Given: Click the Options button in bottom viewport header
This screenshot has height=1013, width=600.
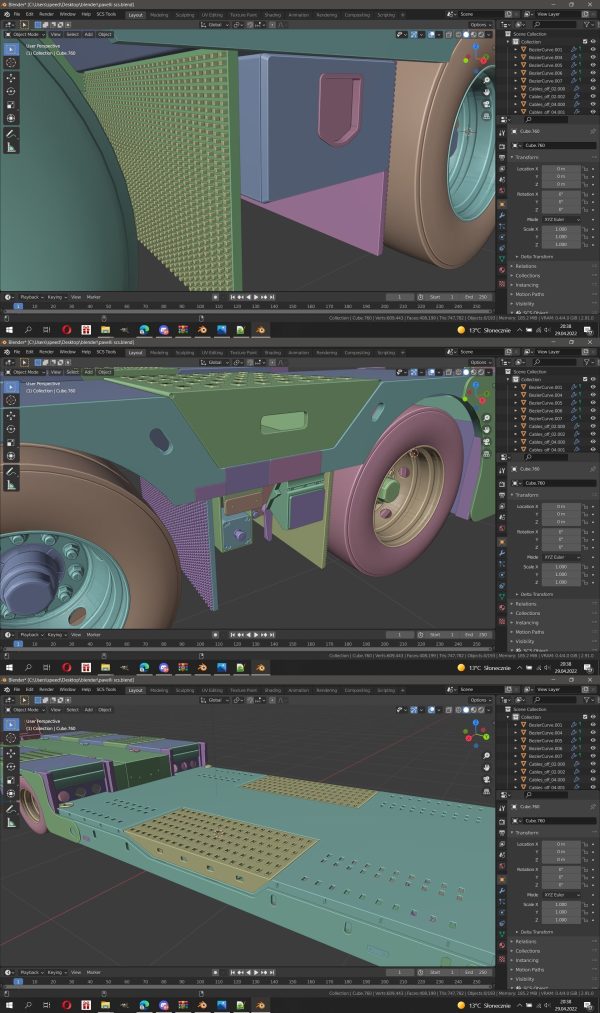Looking at the screenshot, I should [479, 700].
